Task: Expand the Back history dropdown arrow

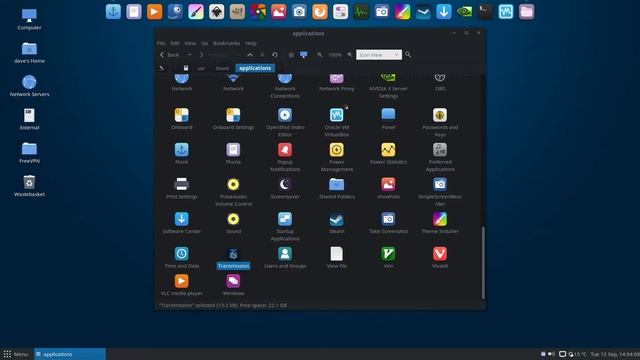Action: (189, 55)
